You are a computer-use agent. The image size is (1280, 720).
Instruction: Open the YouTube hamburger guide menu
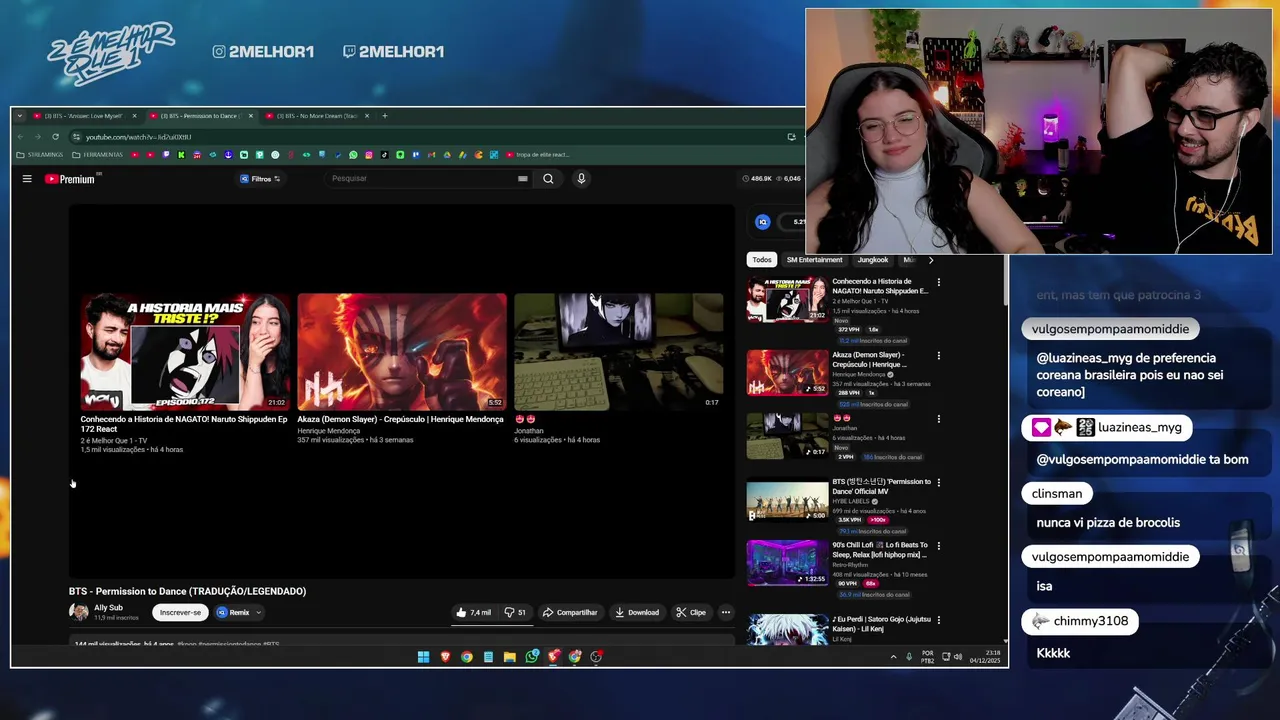click(x=27, y=179)
